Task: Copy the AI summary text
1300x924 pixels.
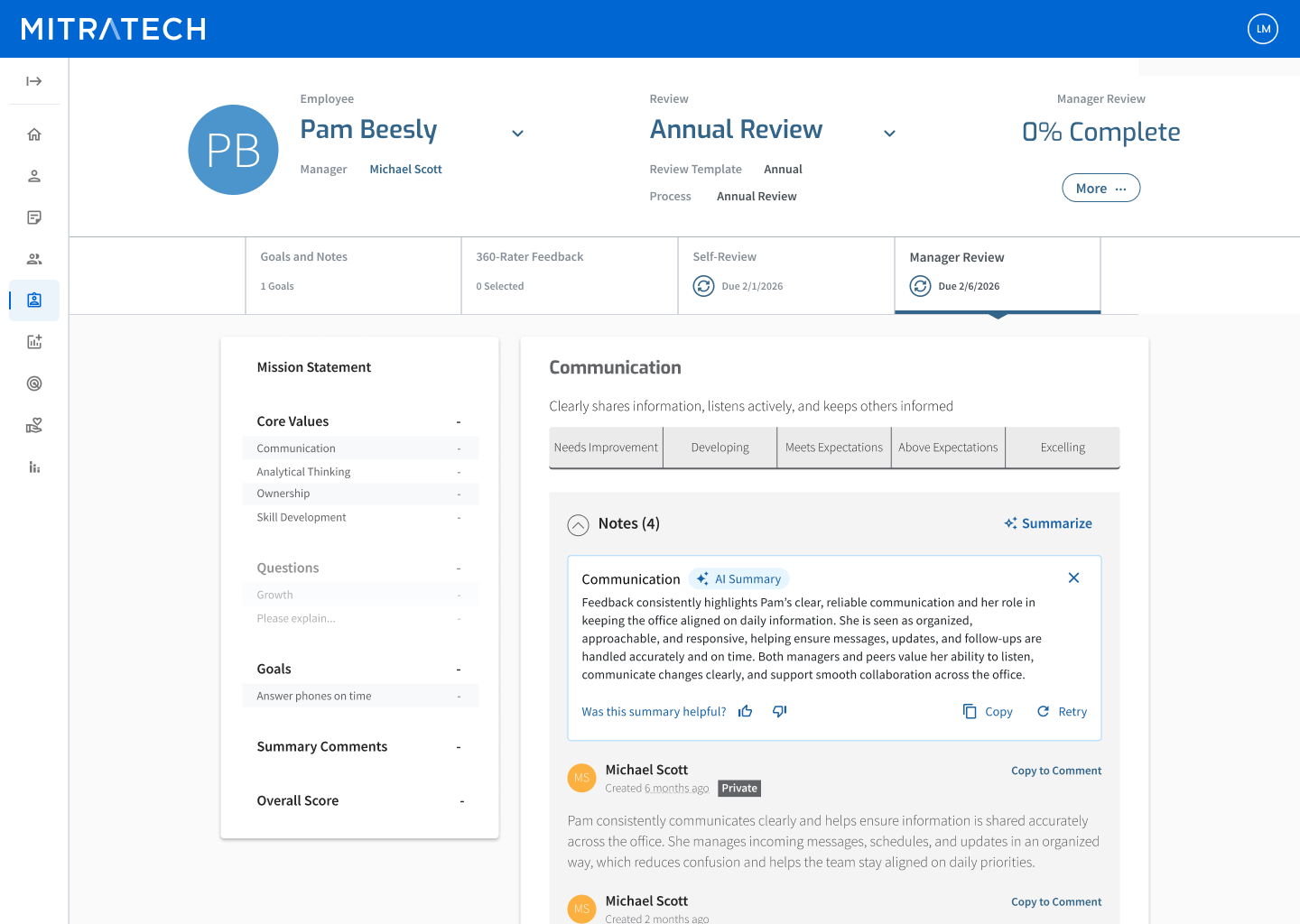Action: pyautogui.click(x=988, y=711)
